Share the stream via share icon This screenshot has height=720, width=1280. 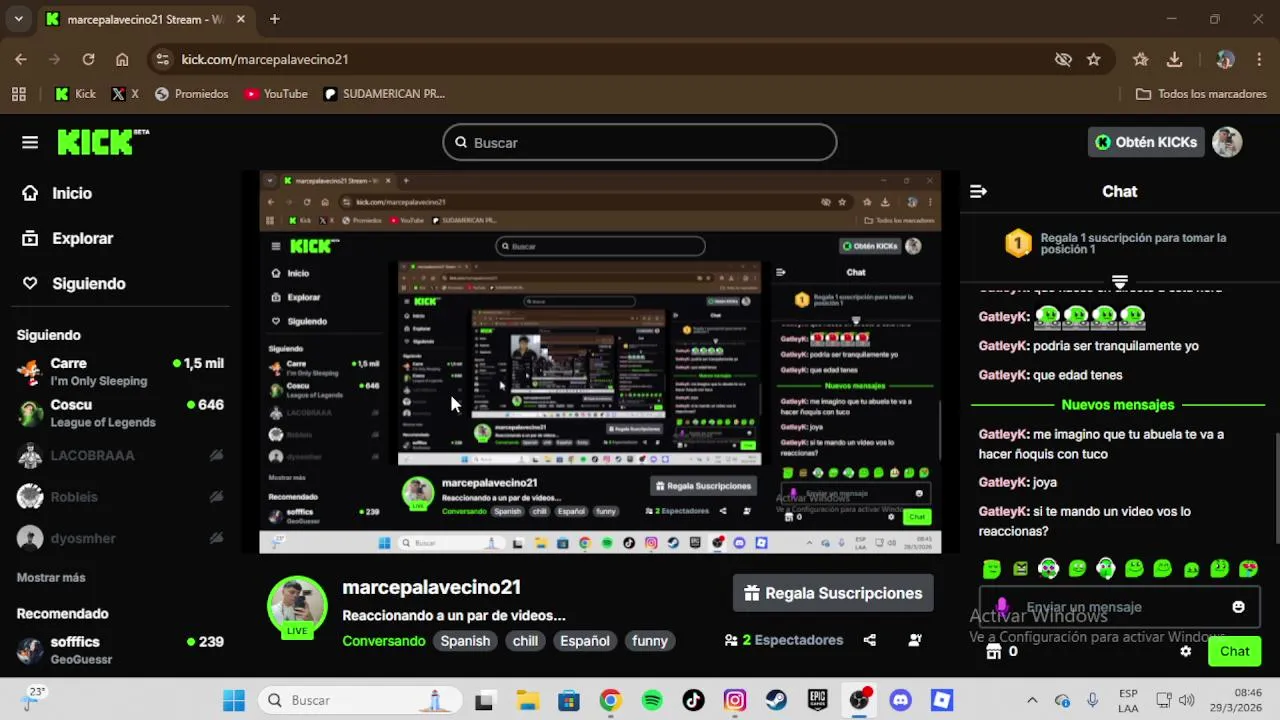[869, 640]
